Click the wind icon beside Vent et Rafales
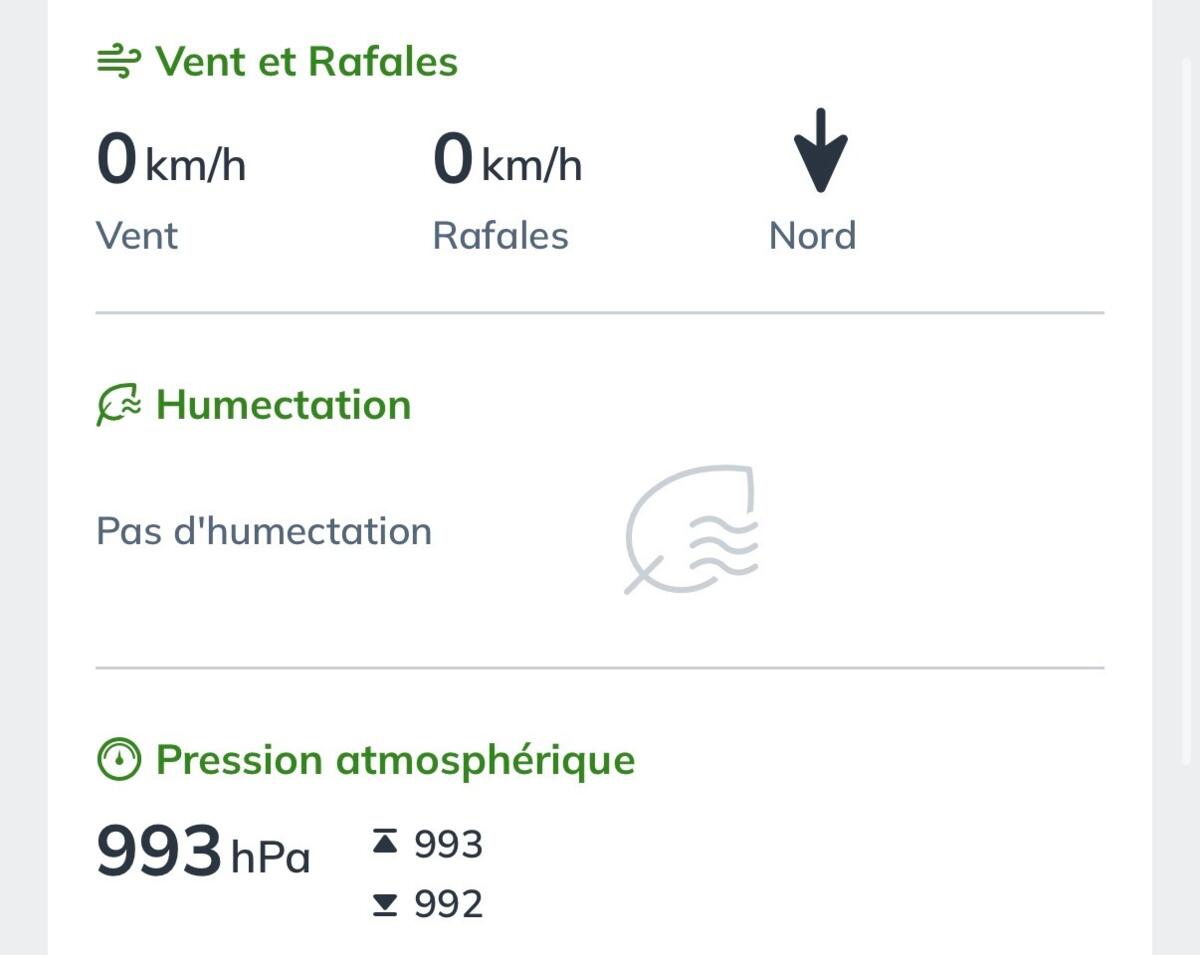This screenshot has width=1200, height=955. point(119,62)
